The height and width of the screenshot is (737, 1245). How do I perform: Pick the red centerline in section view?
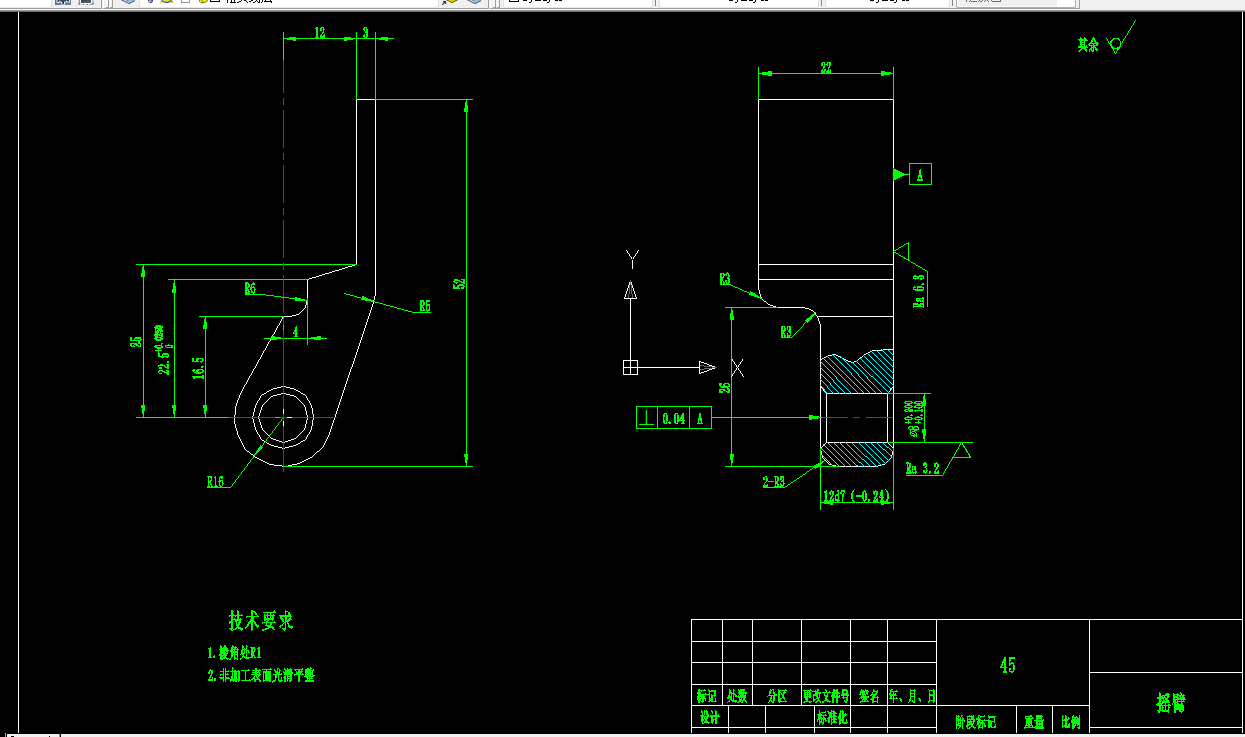pos(856,418)
